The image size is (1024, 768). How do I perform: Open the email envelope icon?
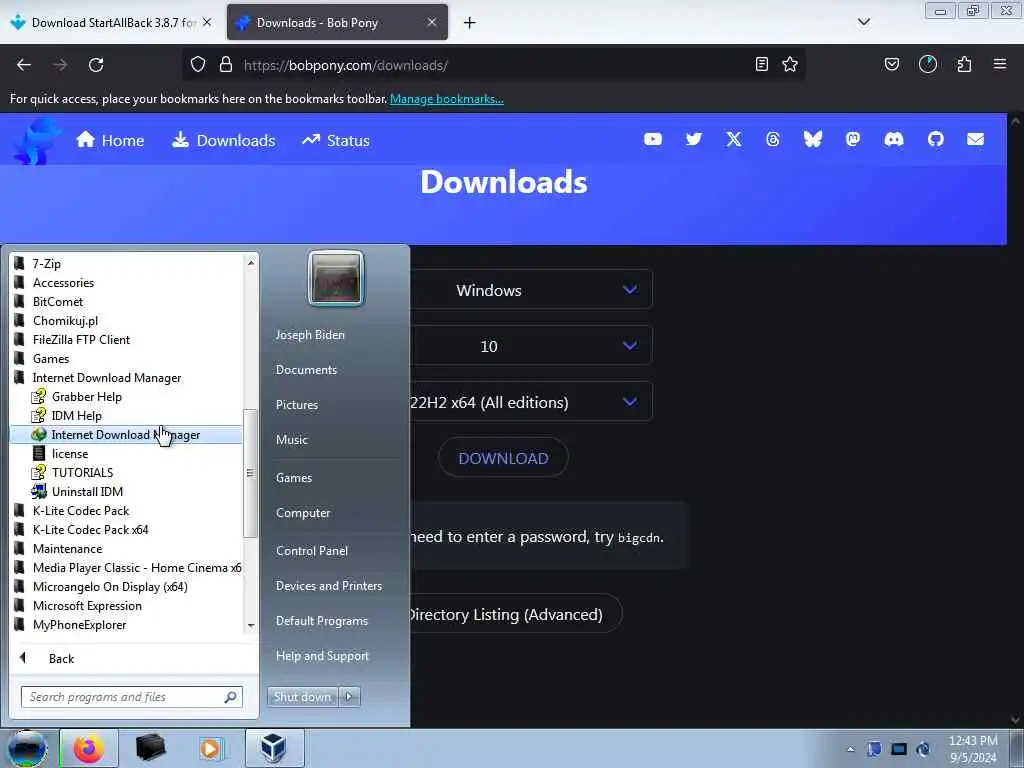click(x=975, y=139)
